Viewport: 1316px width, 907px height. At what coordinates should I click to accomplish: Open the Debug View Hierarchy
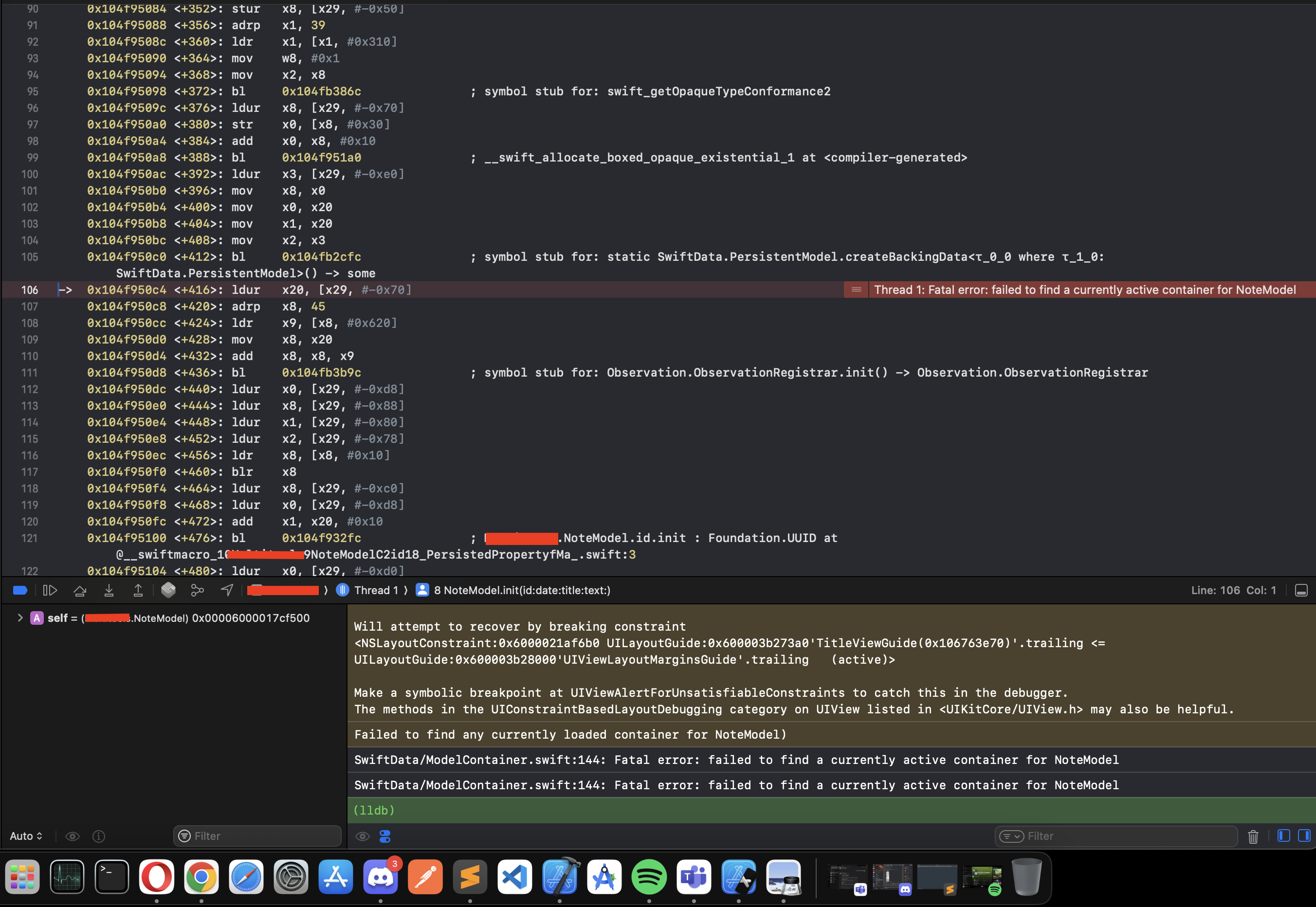[x=168, y=590]
